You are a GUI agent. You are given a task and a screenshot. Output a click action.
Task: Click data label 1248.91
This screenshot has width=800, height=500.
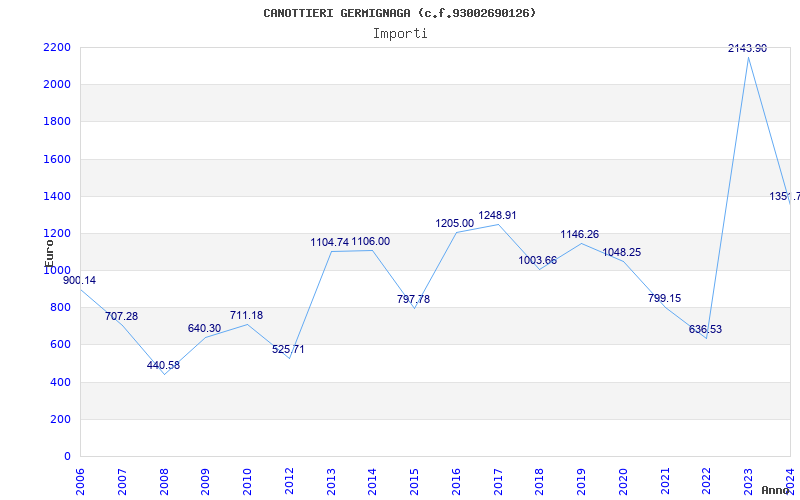coord(497,215)
